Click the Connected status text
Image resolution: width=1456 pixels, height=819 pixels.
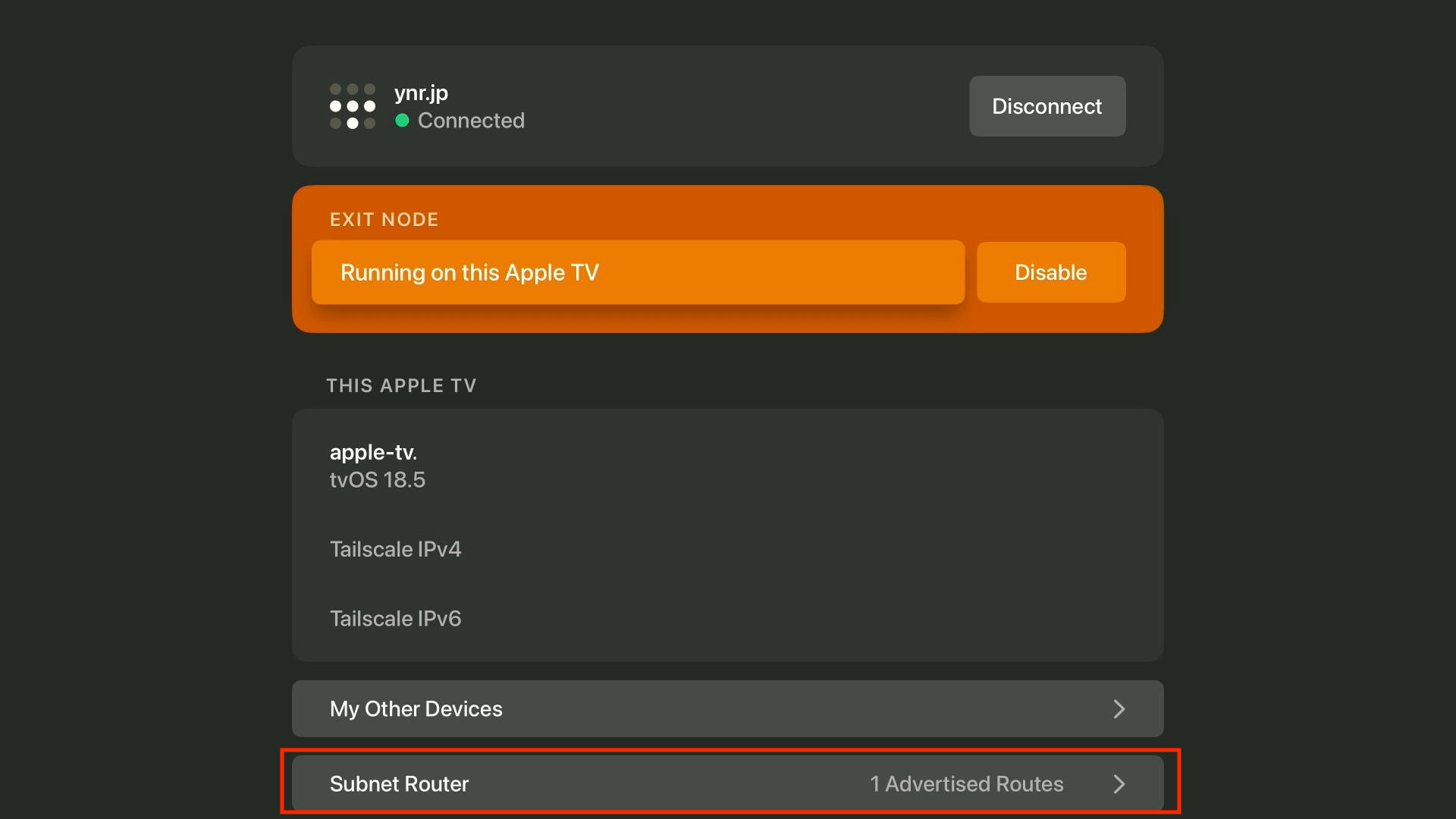coord(471,121)
